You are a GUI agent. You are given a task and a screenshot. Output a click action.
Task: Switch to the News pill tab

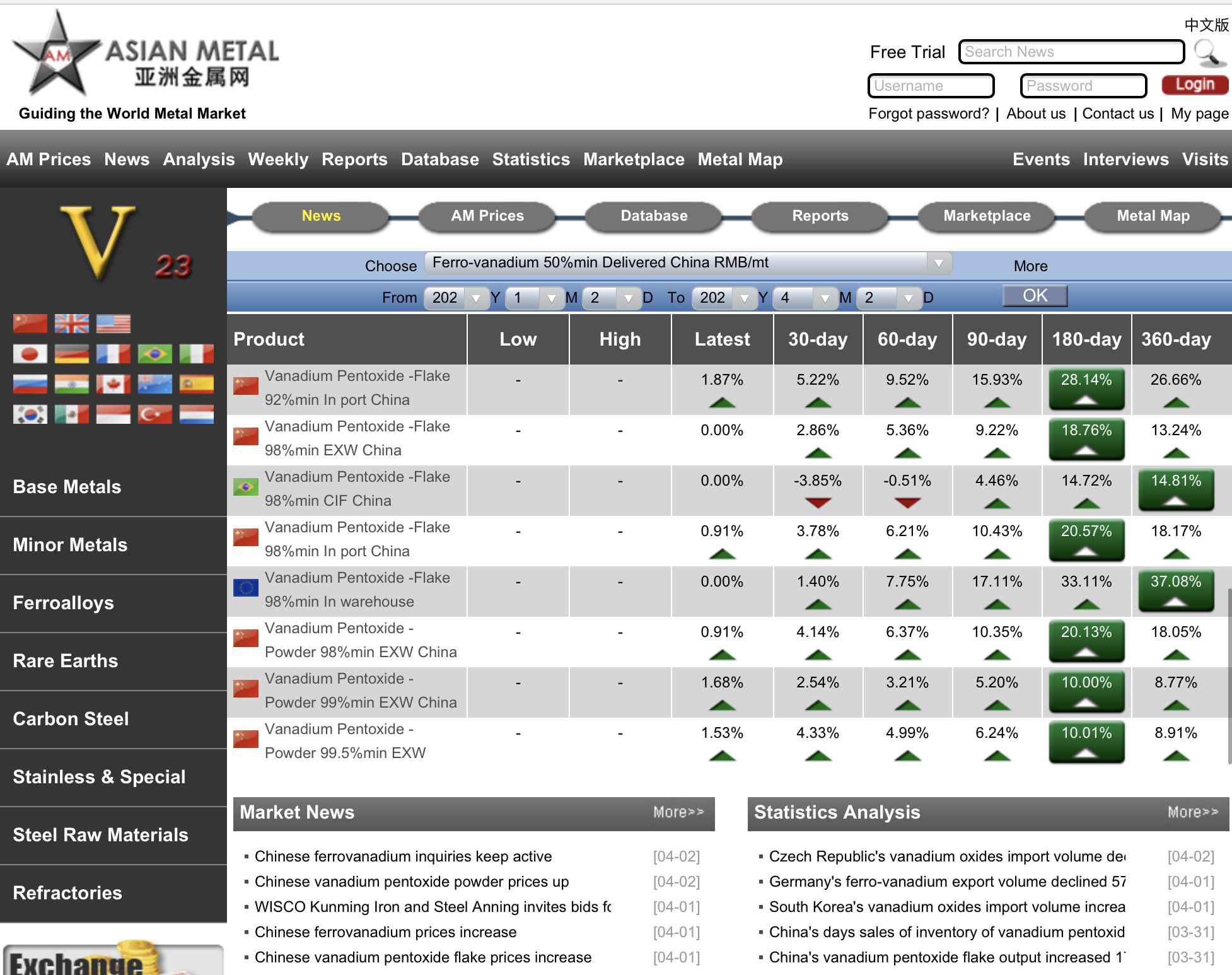point(321,216)
